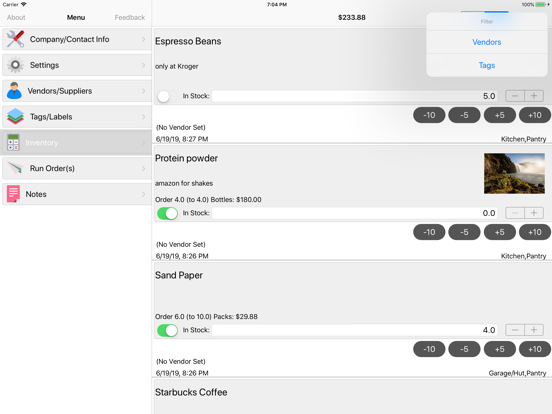
Task: Add 10 to Sand Paper stock
Action: coord(535,349)
